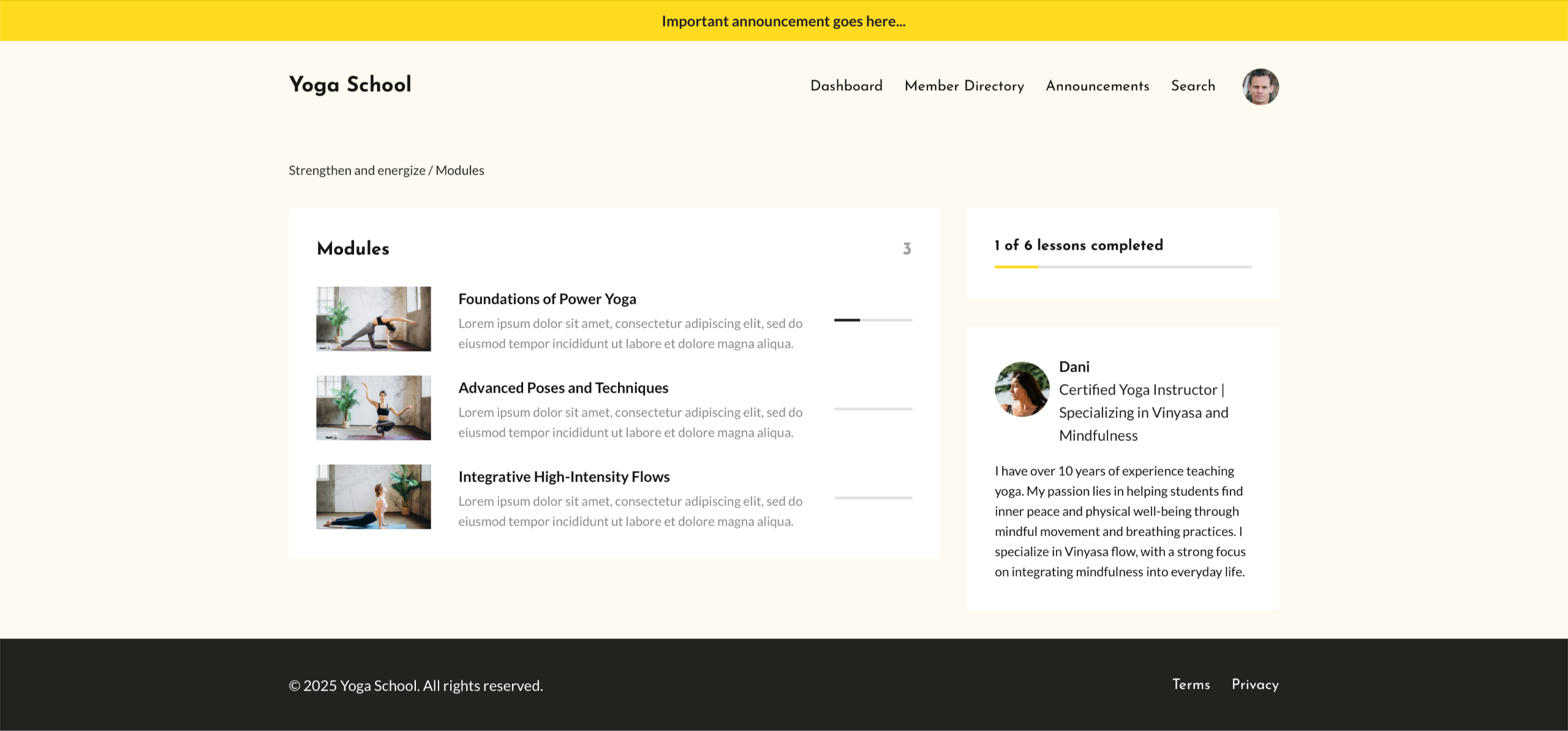Go to Dashboard in navigation
This screenshot has height=731, width=1568.
pos(846,86)
